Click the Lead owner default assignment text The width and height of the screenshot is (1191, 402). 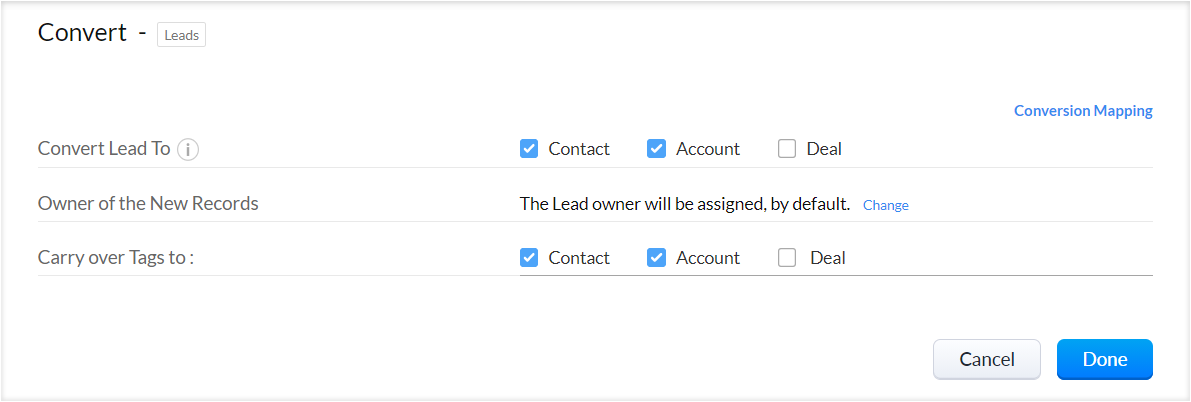point(684,204)
